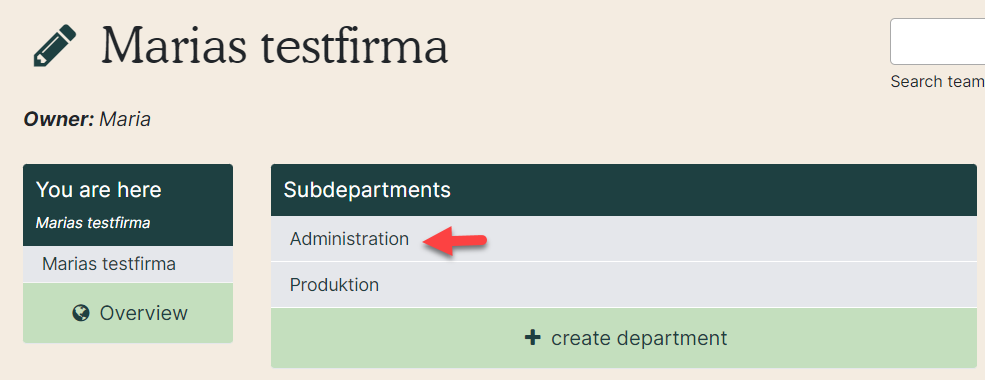The width and height of the screenshot is (985, 380).
Task: Click the Search team label text
Action: (937, 82)
